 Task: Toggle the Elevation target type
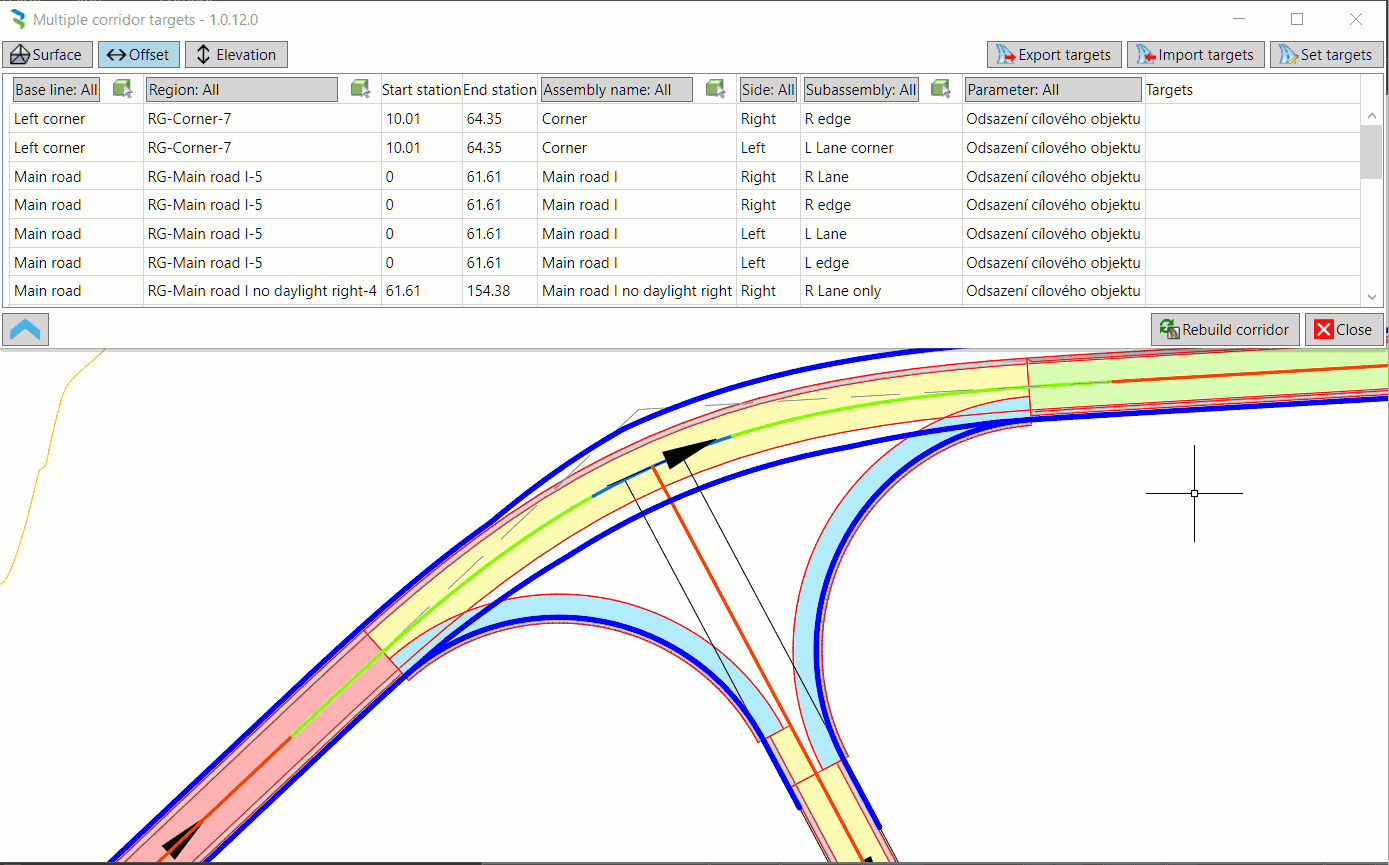coord(237,55)
